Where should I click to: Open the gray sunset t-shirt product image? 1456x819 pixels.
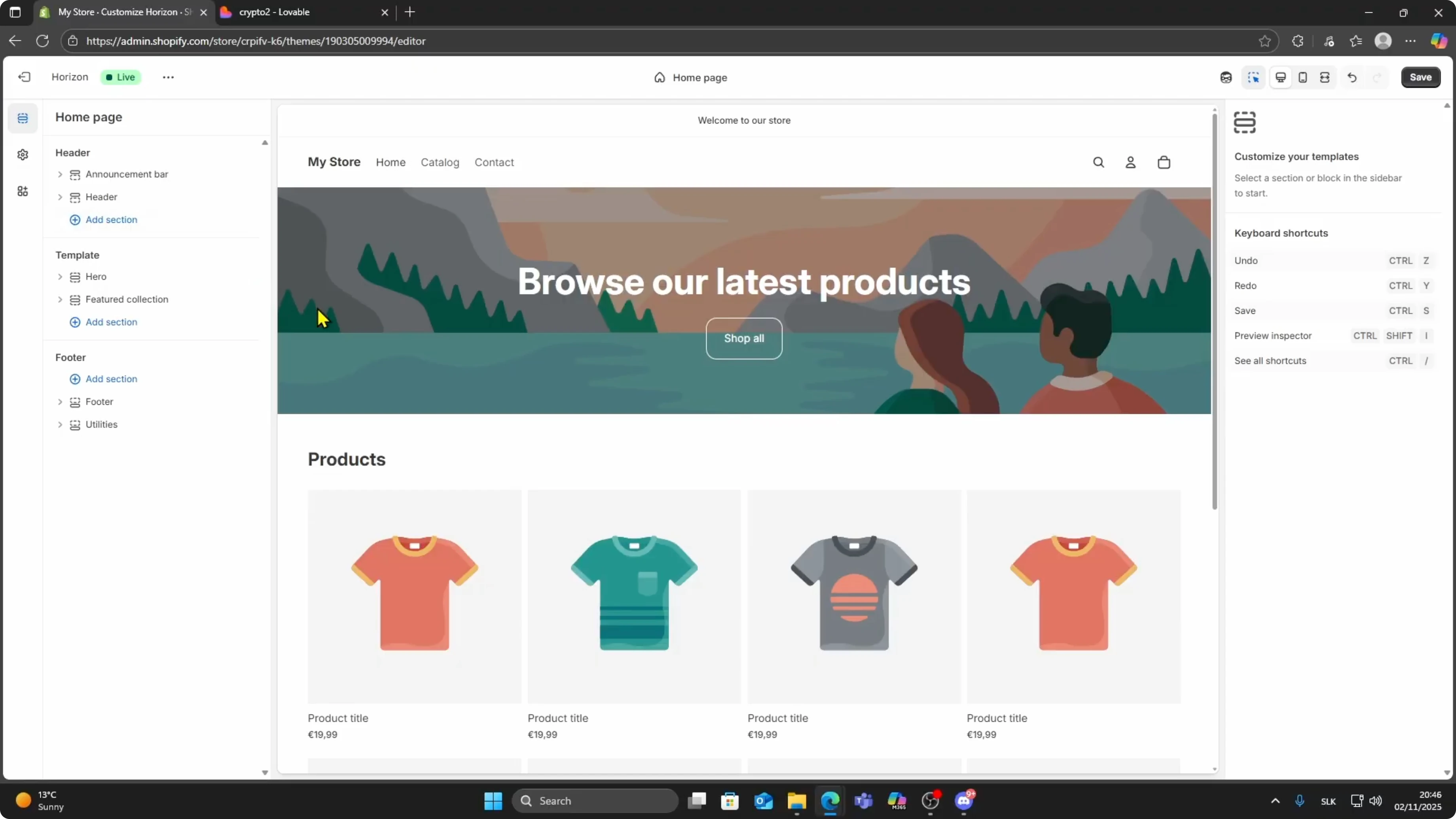pos(854,596)
